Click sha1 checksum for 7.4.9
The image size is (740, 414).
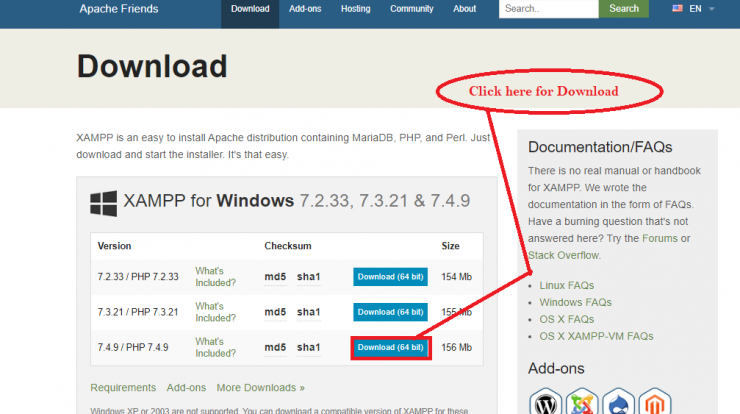tap(309, 347)
